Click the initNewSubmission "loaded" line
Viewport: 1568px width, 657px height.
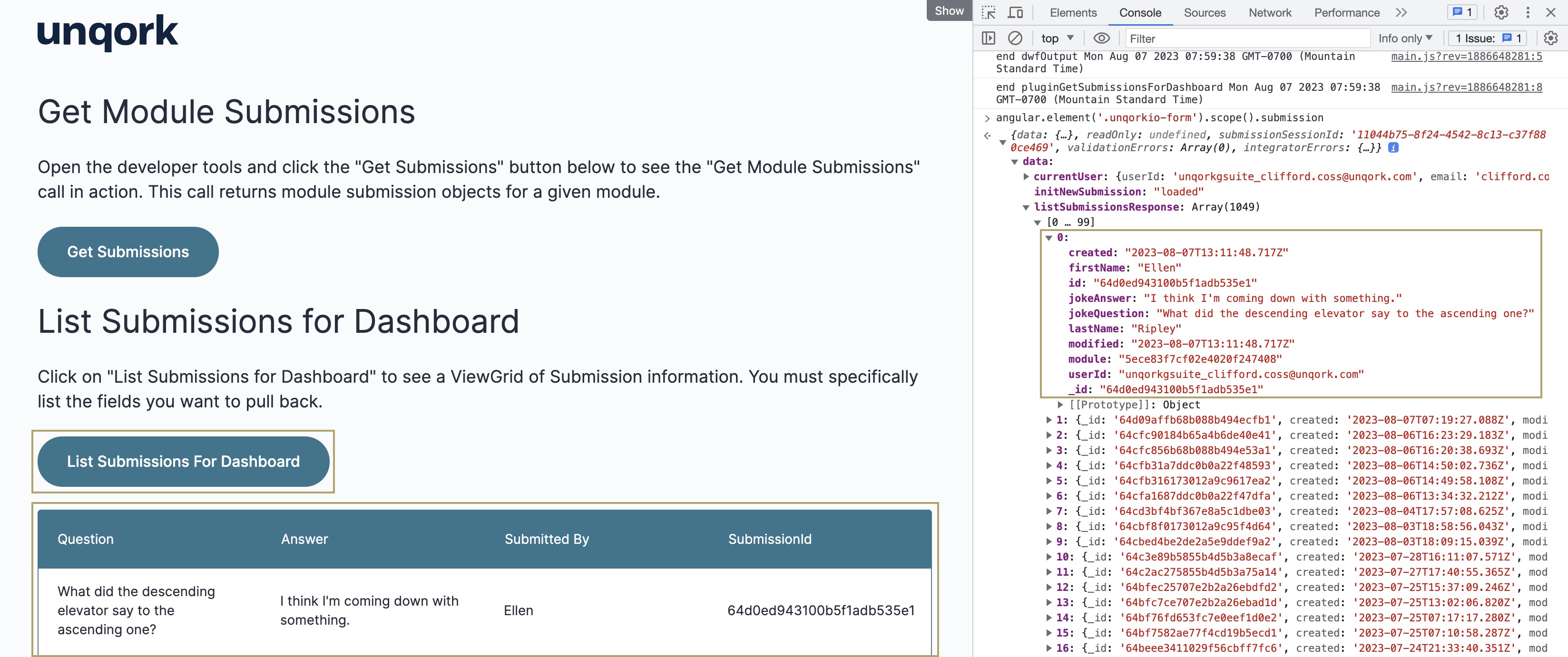pyautogui.click(x=1118, y=192)
